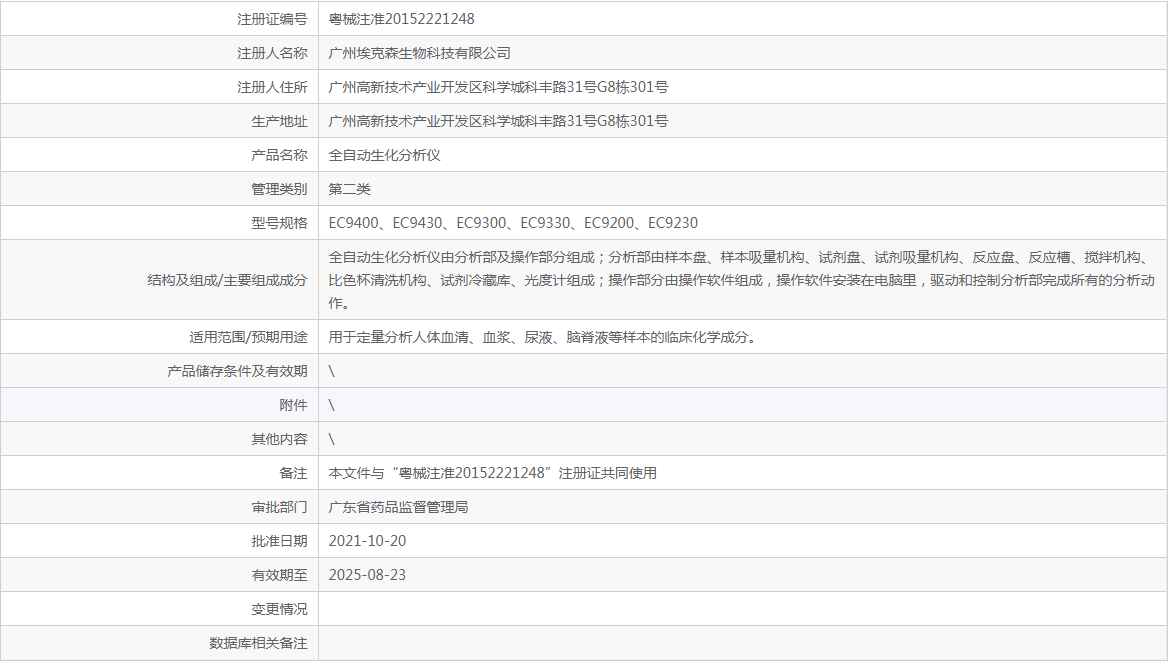Select company name 广州埃克森生物科技有限公司
Viewport: 1169px width, 663px height.
point(420,53)
